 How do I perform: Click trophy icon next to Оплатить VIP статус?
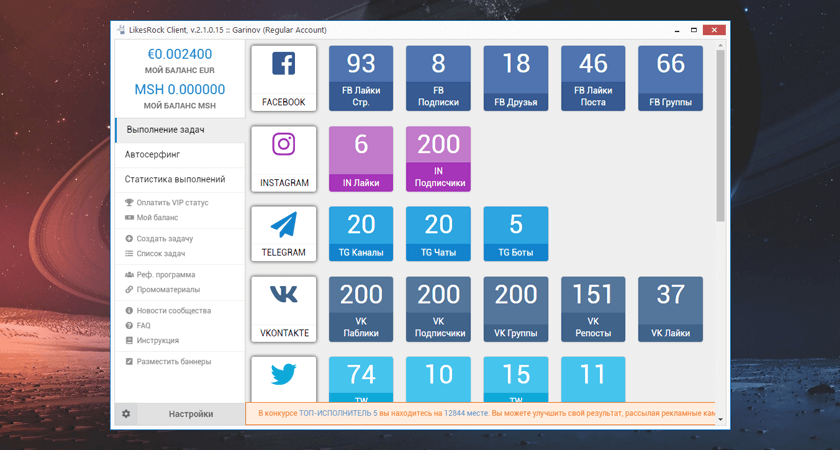[x=129, y=203]
